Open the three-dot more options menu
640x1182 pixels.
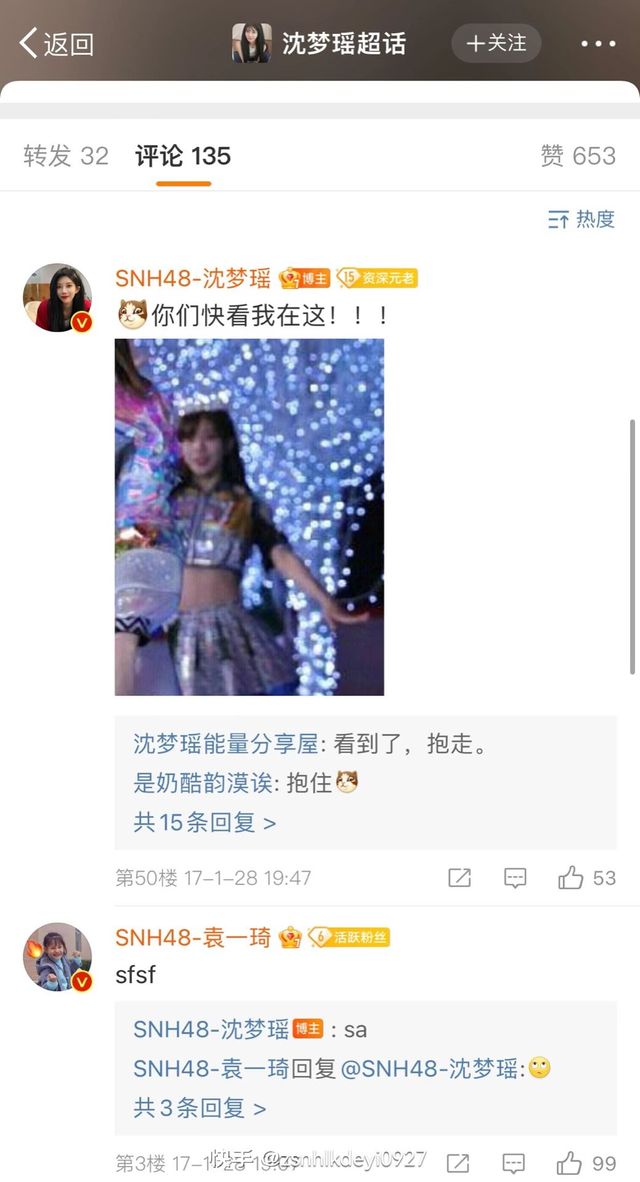point(598,44)
